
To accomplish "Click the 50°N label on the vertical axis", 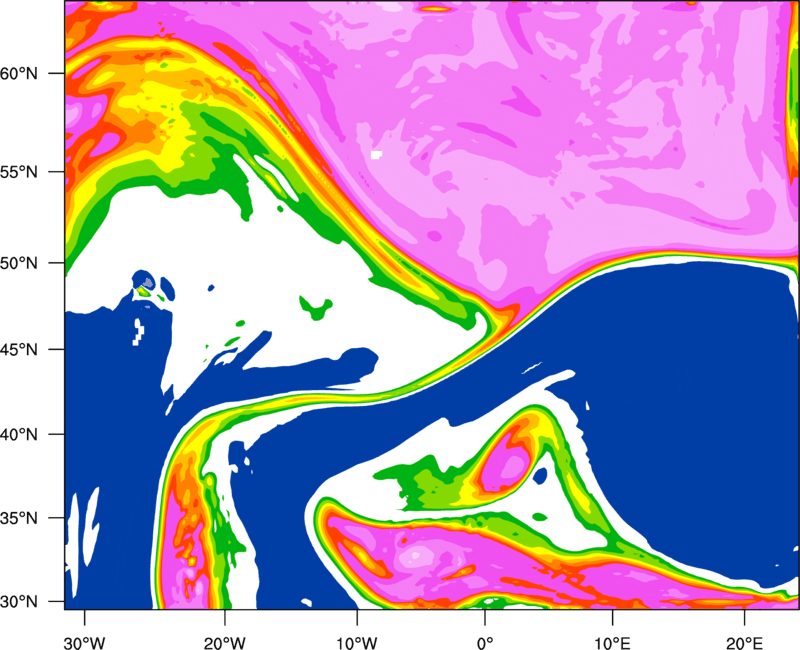I will 19,263.
